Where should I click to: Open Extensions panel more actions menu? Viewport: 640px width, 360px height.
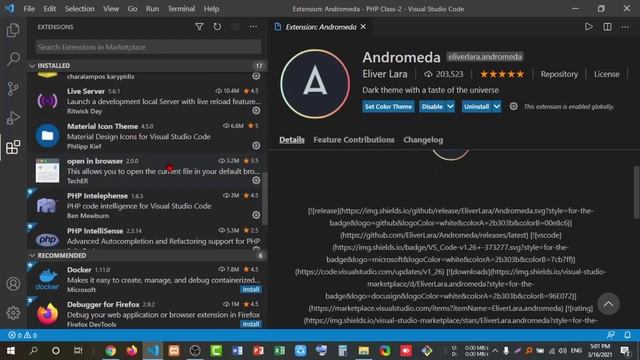tap(253, 27)
